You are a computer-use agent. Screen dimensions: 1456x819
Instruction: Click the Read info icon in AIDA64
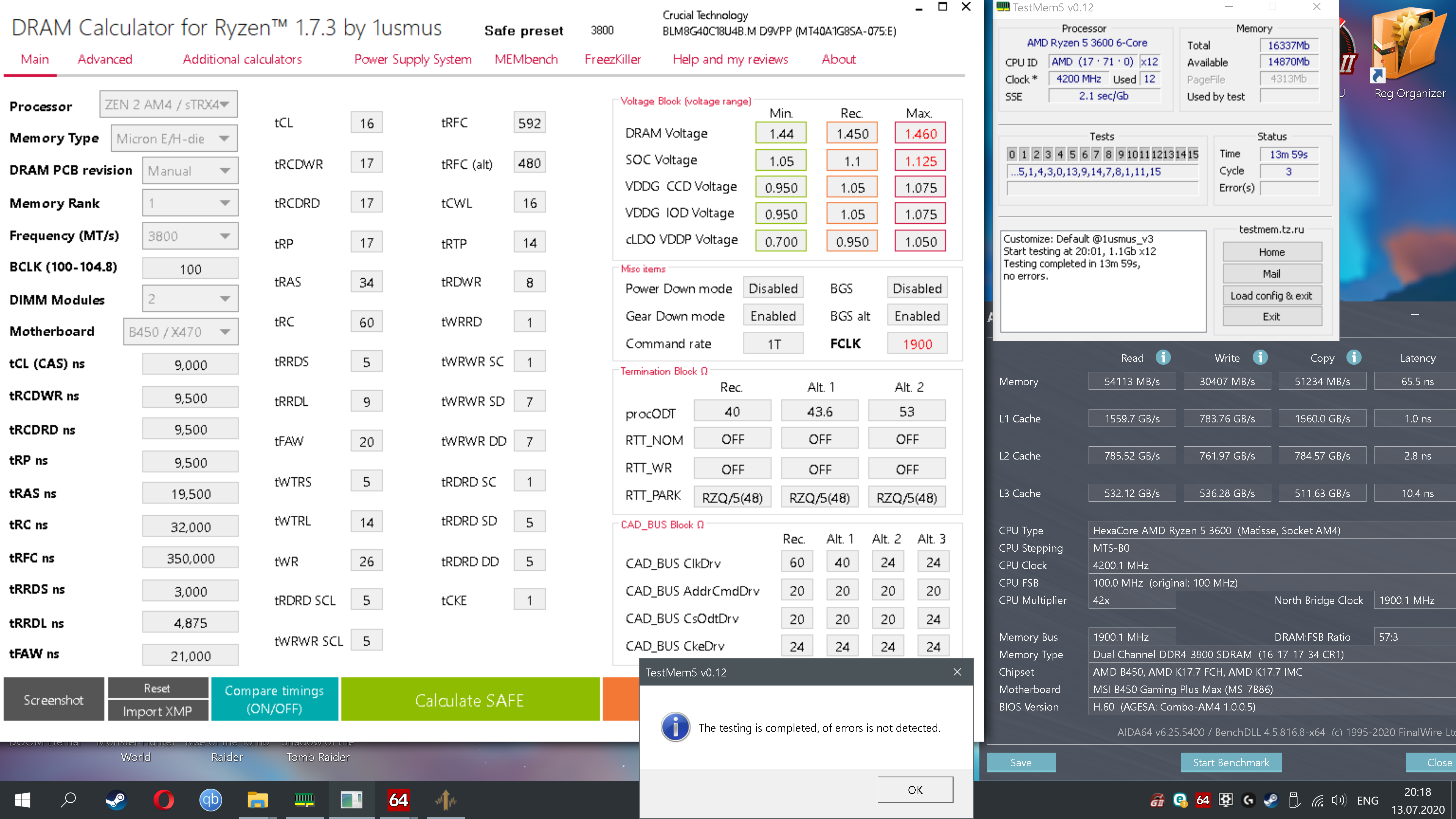pos(1163,357)
